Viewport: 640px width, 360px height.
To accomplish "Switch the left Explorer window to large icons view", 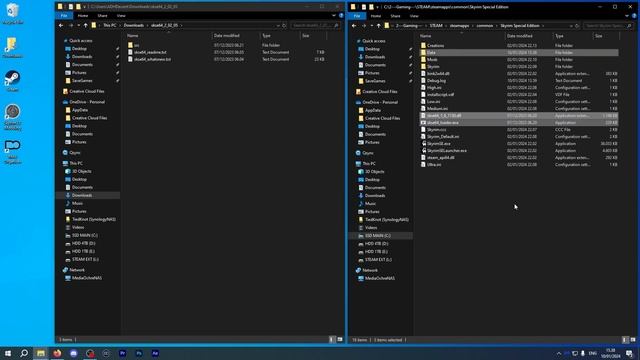I will point(340,339).
